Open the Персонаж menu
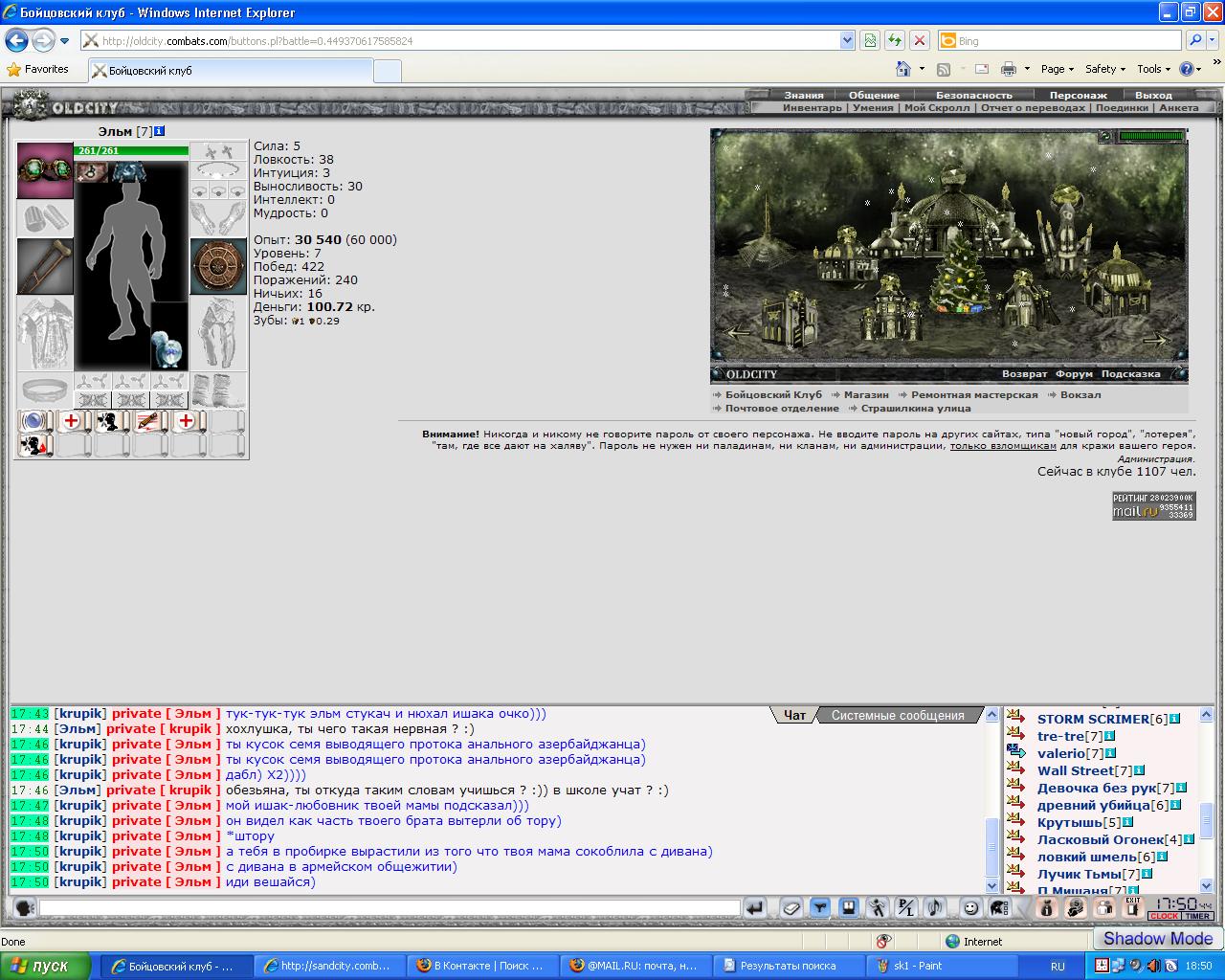This screenshot has height=980, width=1225. tap(1078, 95)
